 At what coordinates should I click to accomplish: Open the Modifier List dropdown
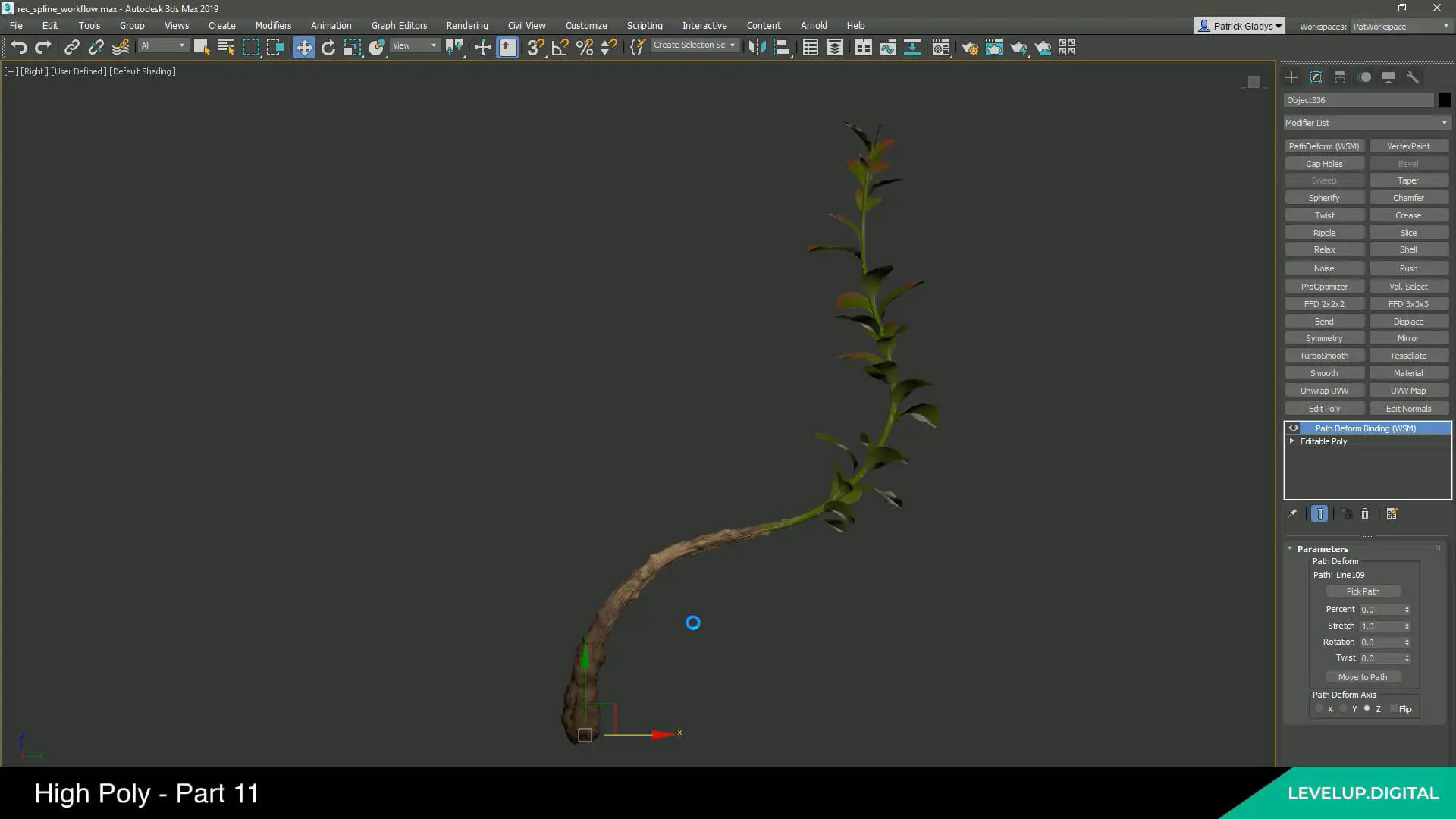point(1367,123)
